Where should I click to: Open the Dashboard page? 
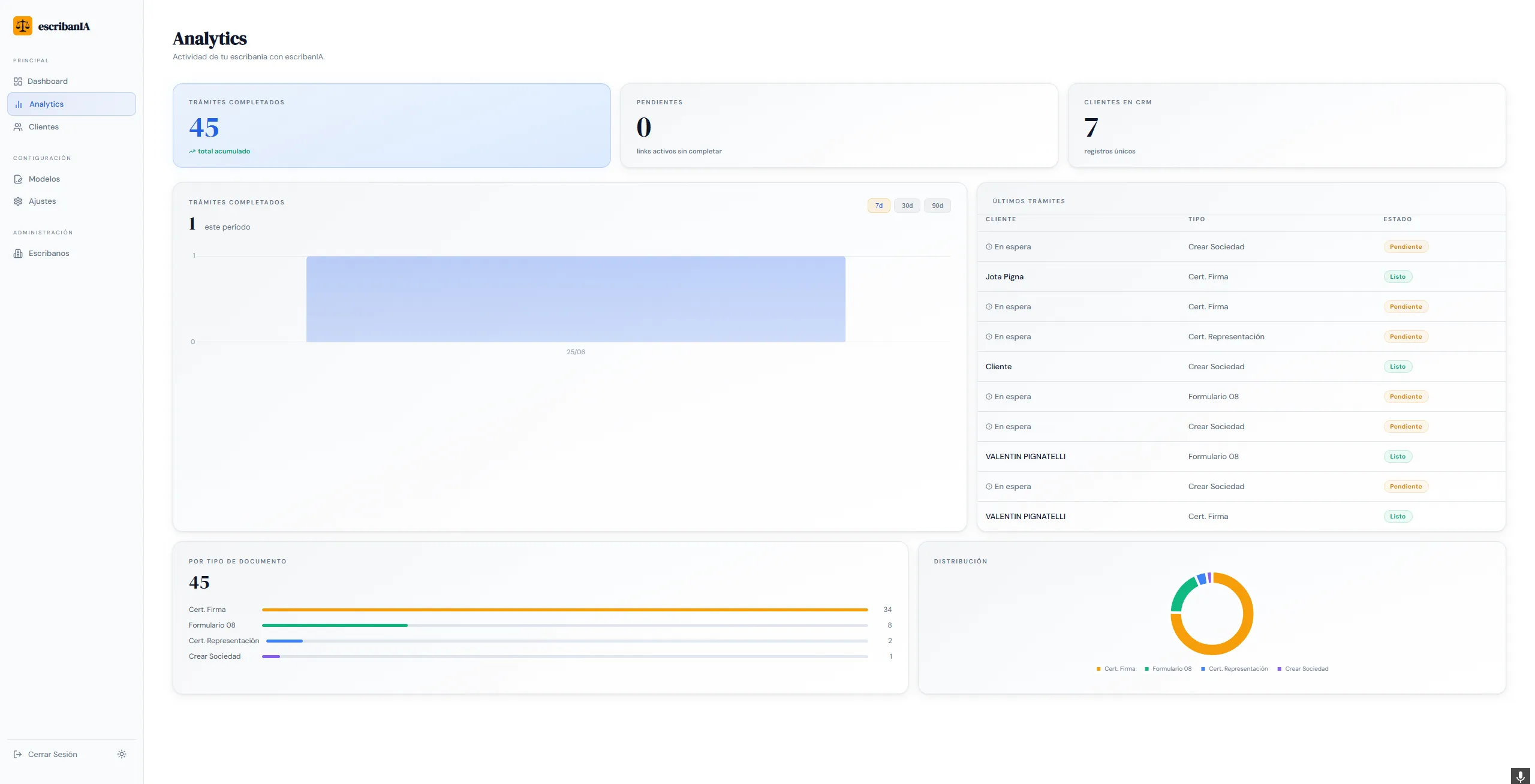click(x=72, y=82)
